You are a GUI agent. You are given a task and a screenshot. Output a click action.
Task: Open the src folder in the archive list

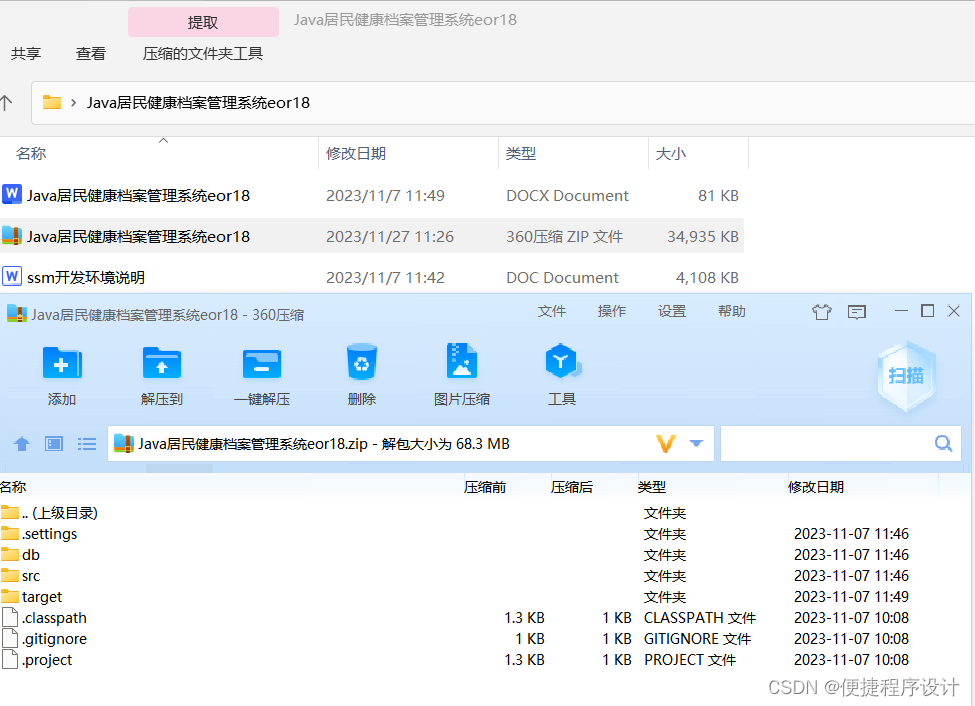[29, 575]
